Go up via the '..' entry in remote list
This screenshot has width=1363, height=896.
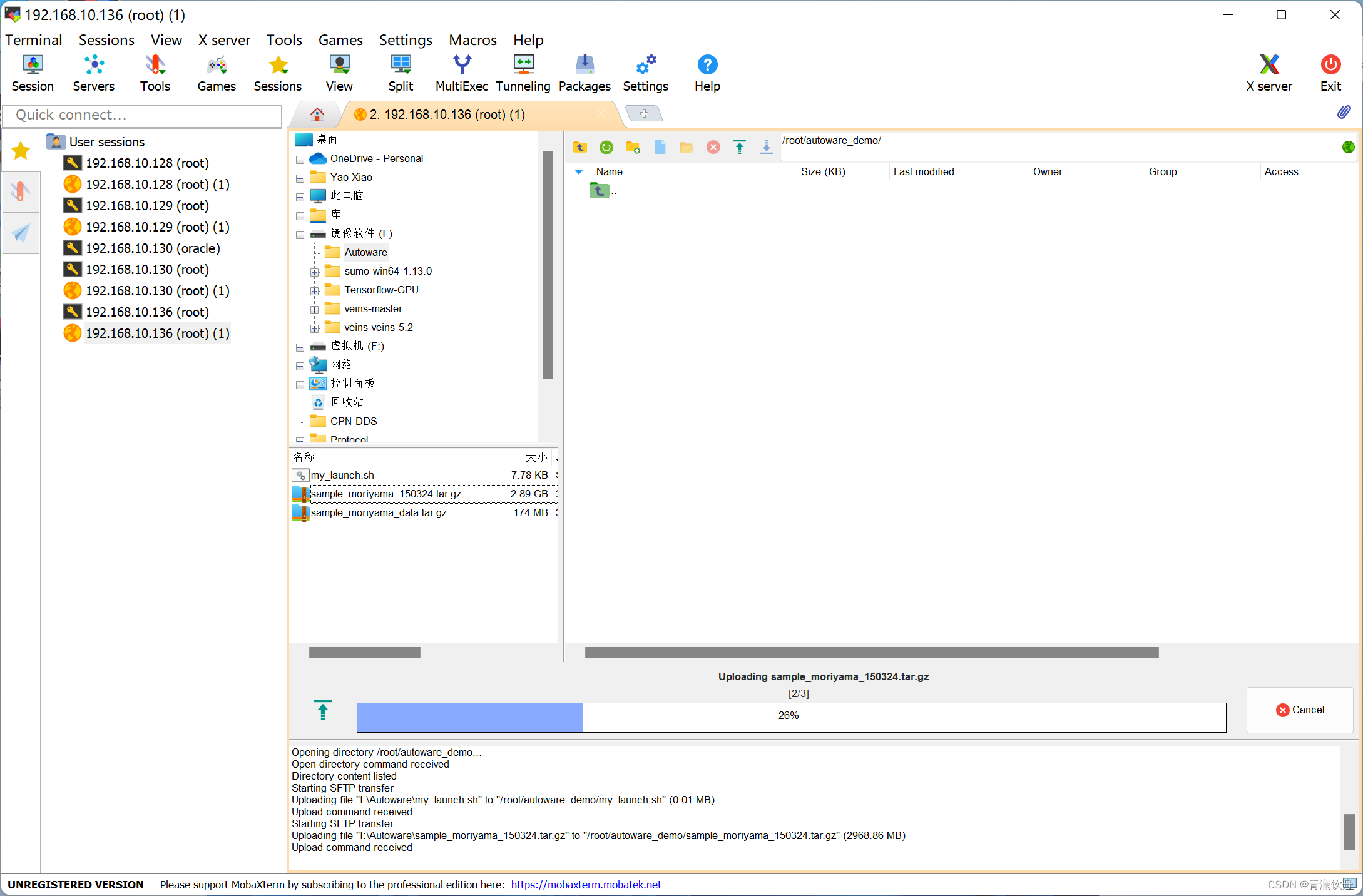603,191
